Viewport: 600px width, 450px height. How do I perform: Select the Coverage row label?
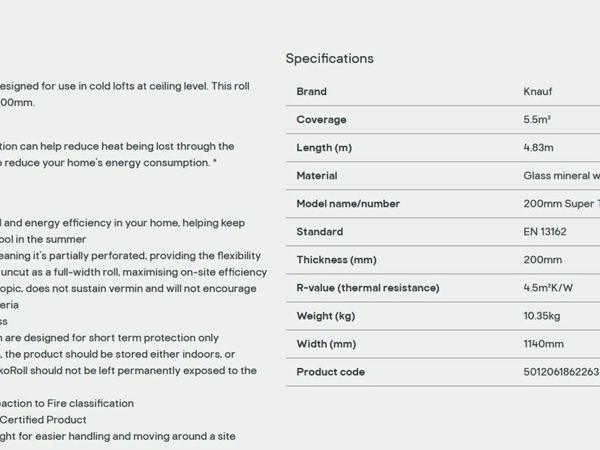pyautogui.click(x=321, y=119)
